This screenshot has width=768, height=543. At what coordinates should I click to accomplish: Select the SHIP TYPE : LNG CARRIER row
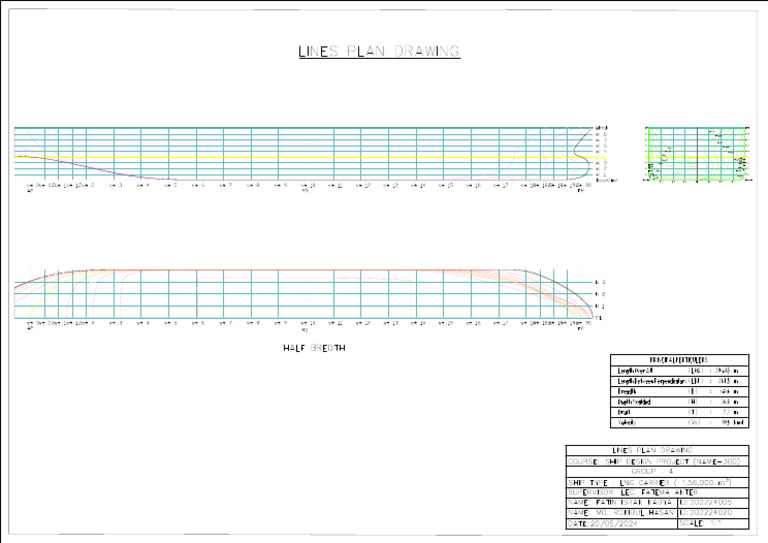[657, 482]
